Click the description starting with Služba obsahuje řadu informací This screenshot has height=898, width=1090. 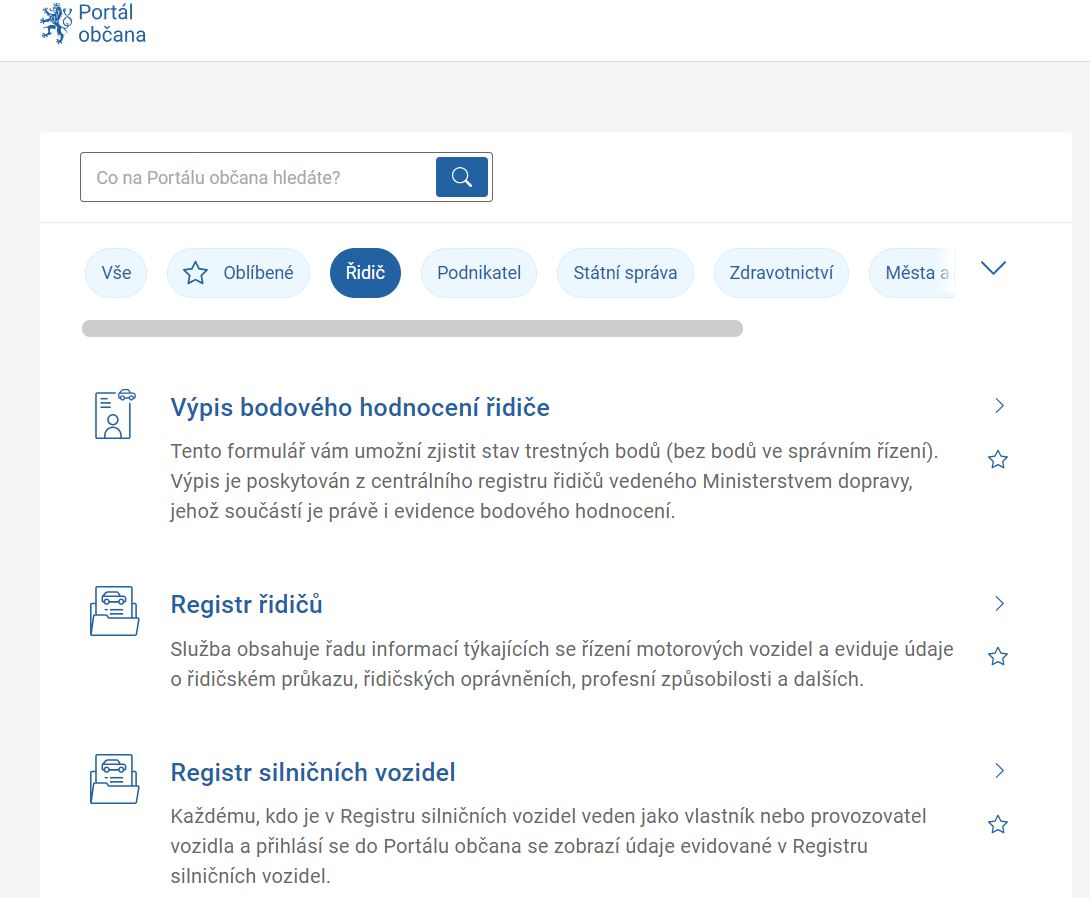(562, 664)
